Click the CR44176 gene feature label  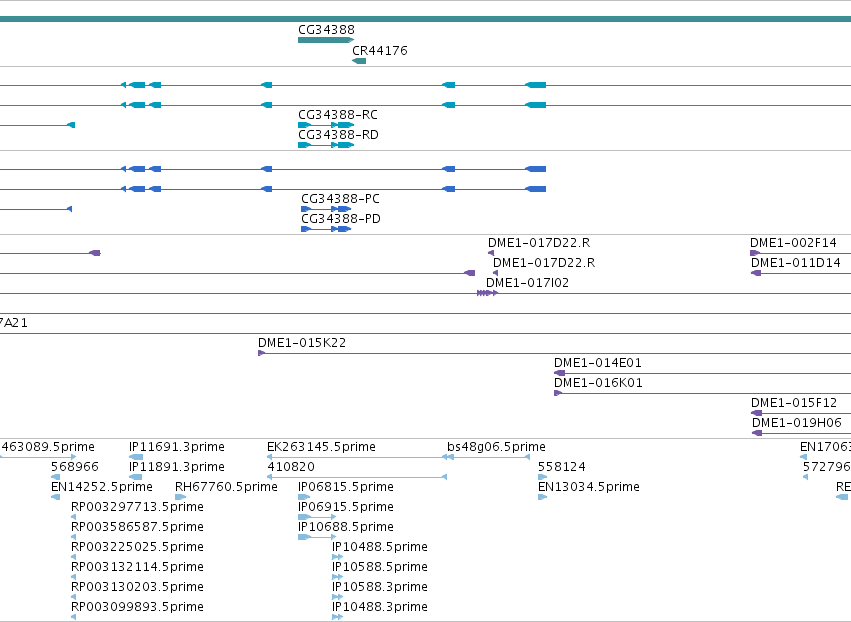tap(379, 50)
